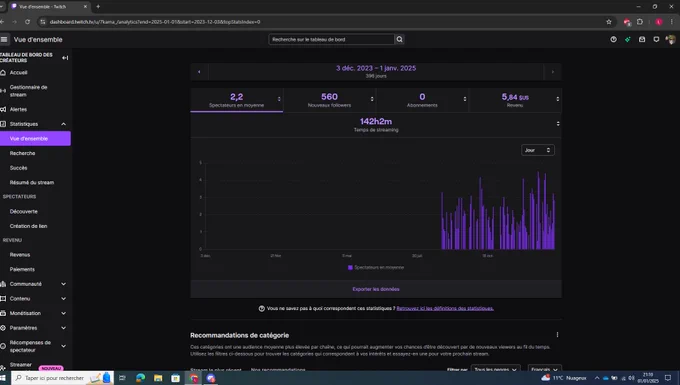Viewport: 680px width, 385px height.
Task: Click the help icon beside statistics question
Action: [x=262, y=309]
